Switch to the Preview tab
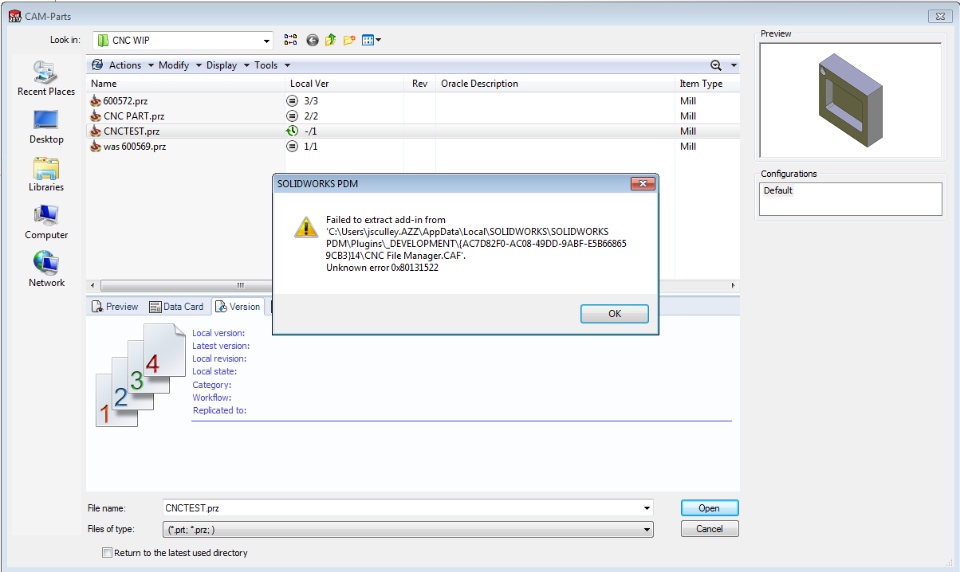Viewport: 960px width, 572px height. (115, 306)
